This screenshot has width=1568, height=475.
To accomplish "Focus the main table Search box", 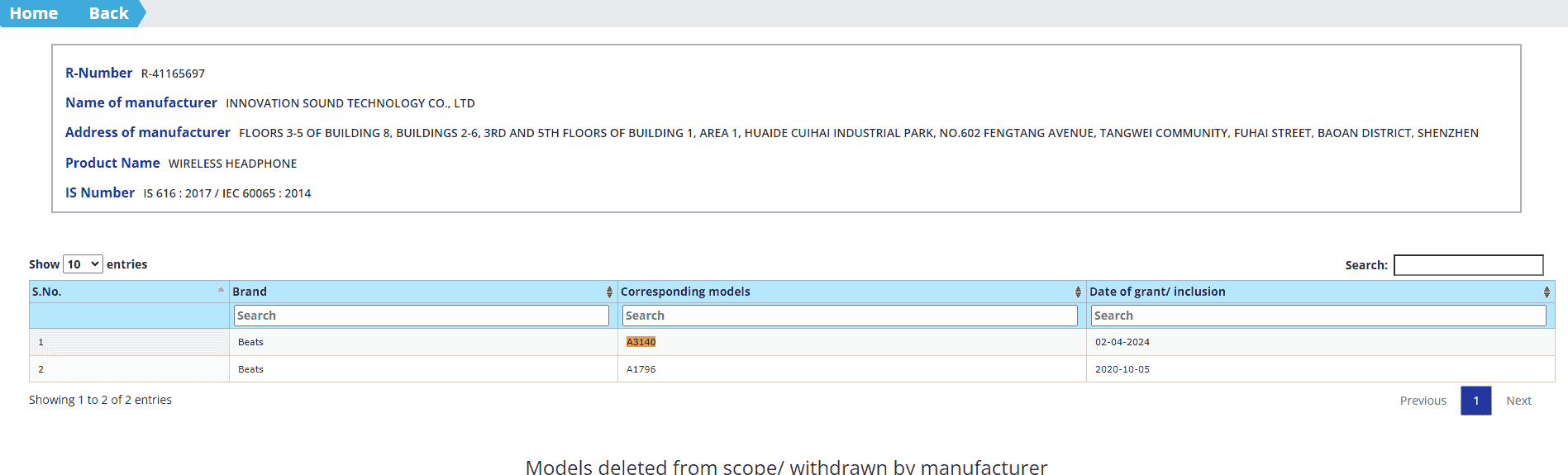I will pyautogui.click(x=1468, y=265).
